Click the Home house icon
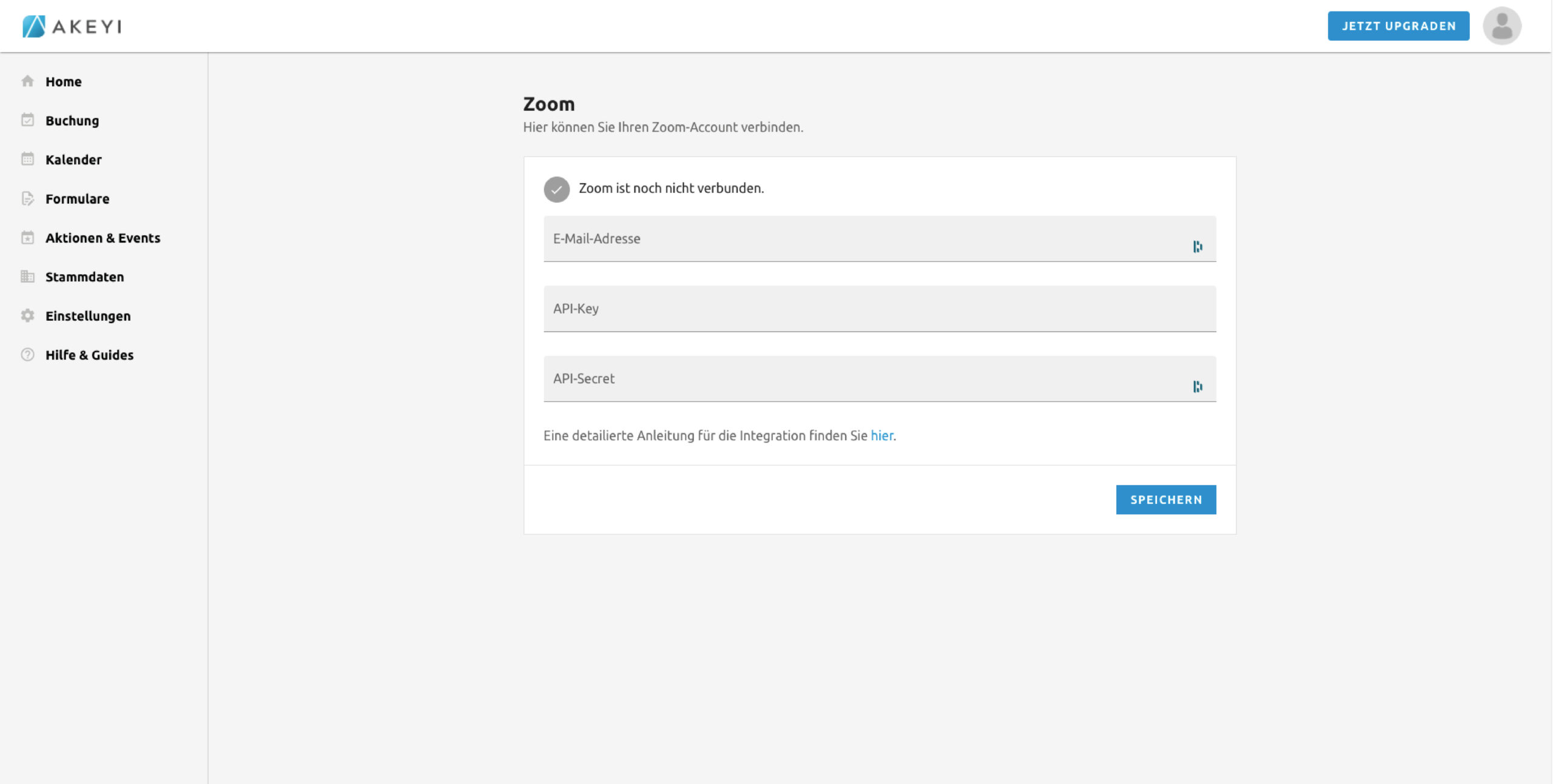The width and height of the screenshot is (1553, 784). 27,81
